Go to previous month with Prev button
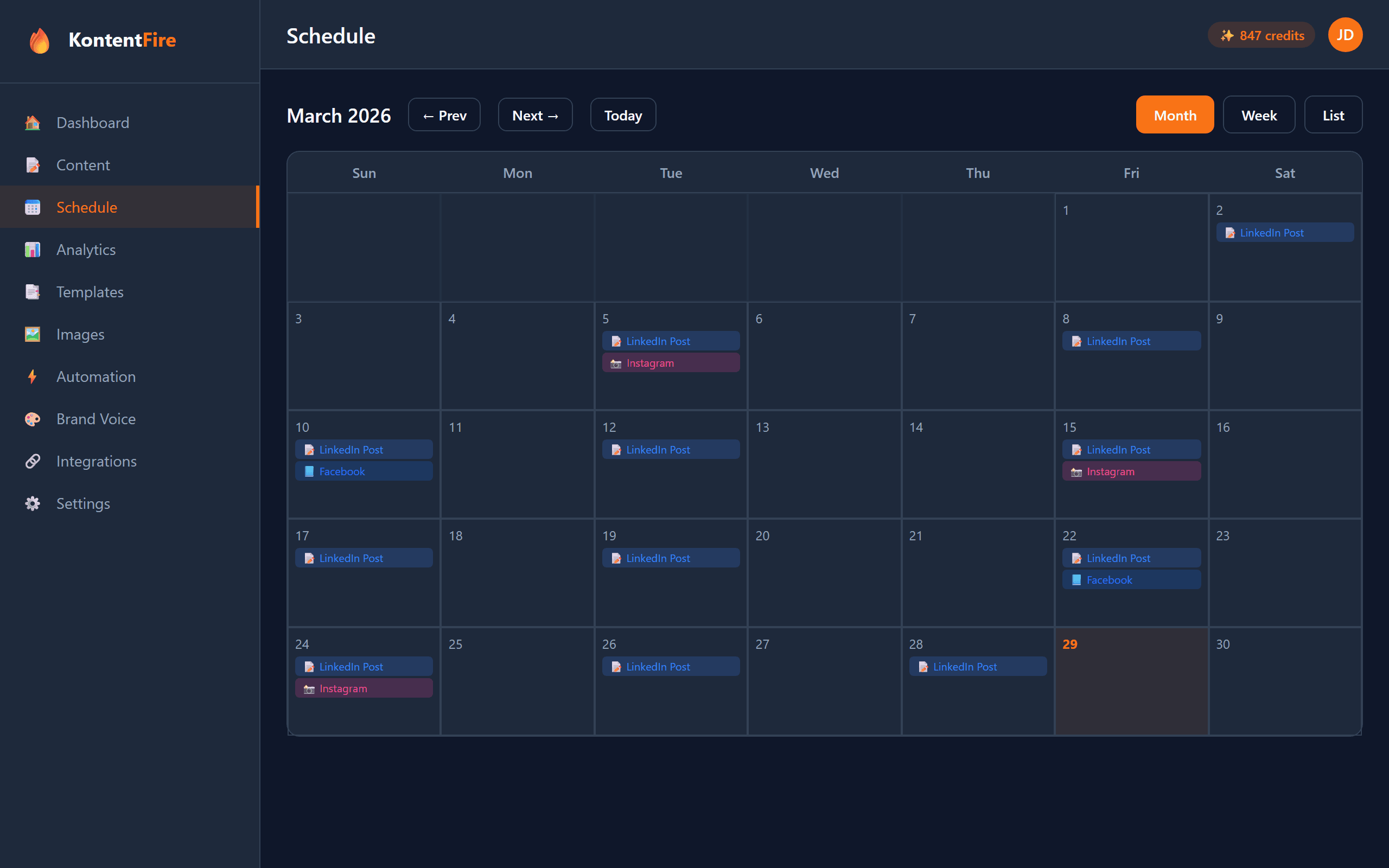 pyautogui.click(x=444, y=115)
